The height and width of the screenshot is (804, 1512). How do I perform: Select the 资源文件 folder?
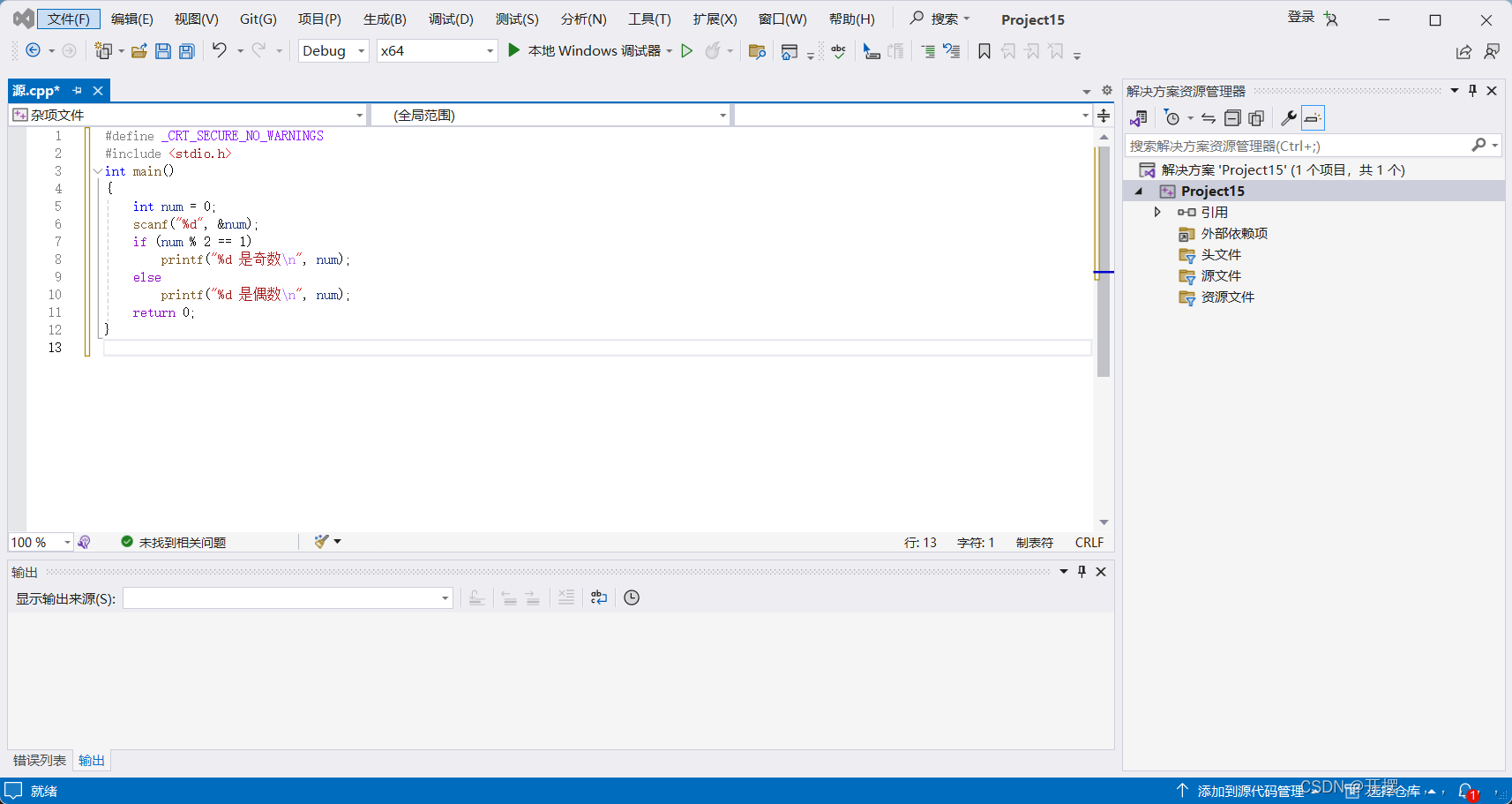click(1227, 297)
